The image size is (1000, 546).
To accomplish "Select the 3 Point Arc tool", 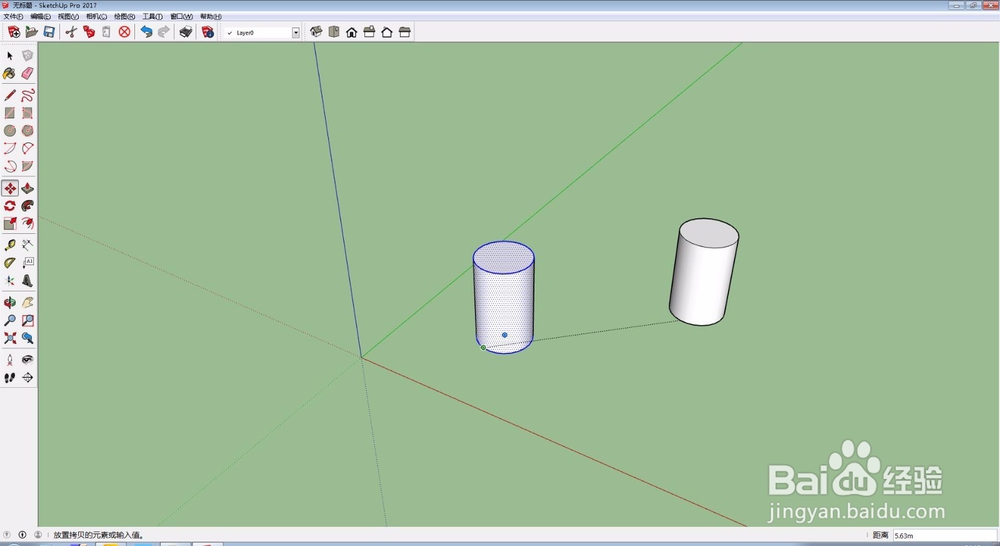I will point(10,166).
